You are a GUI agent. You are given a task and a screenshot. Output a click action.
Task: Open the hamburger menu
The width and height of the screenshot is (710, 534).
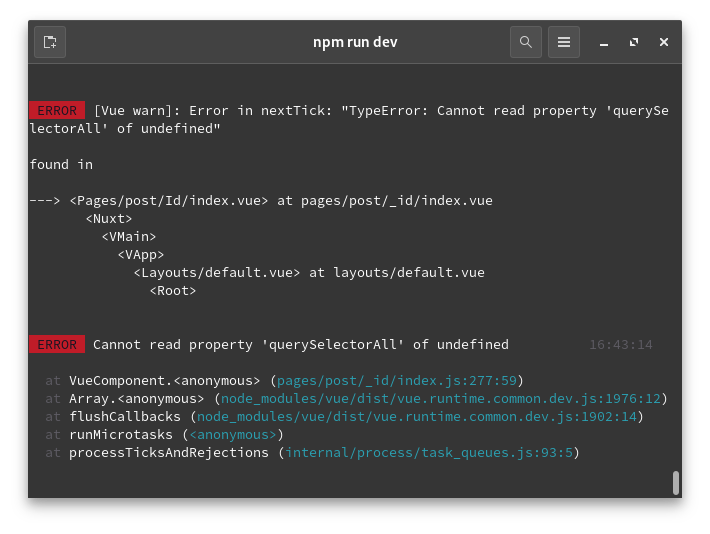564,42
